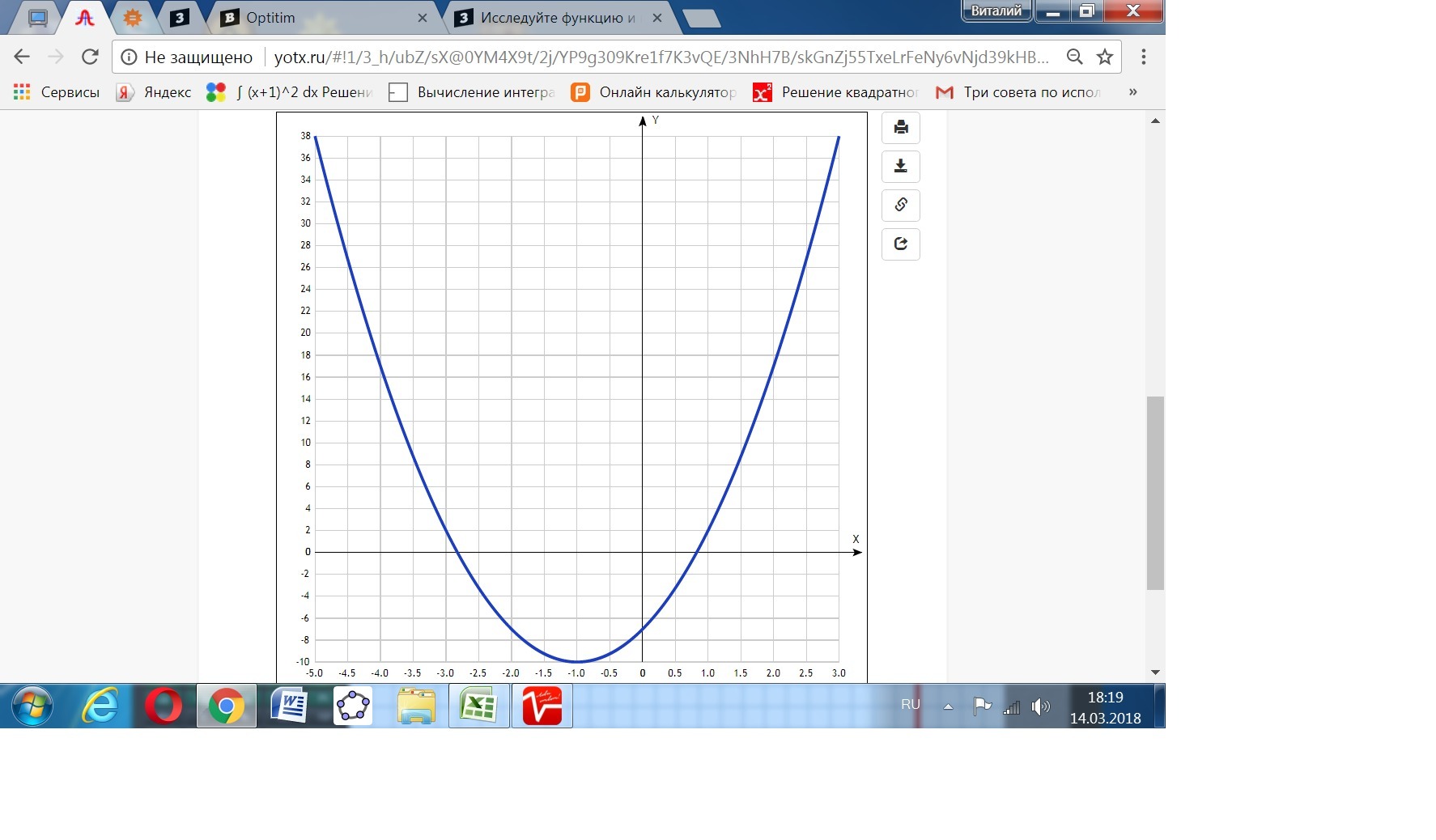Viewport: 1436px width, 840px height.
Task: Go back to the previous page
Action: (22, 57)
